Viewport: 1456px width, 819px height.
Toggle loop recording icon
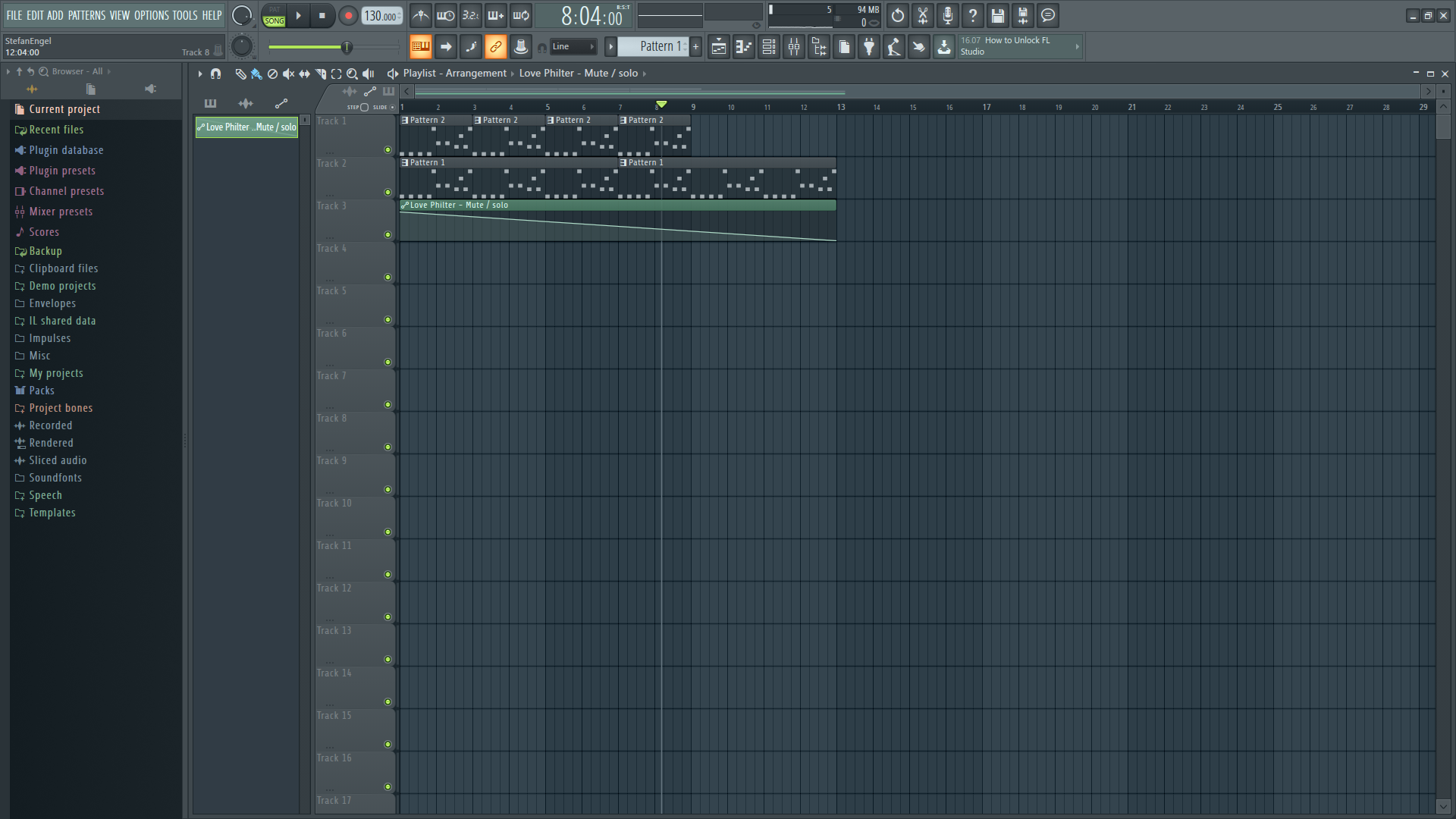click(521, 16)
